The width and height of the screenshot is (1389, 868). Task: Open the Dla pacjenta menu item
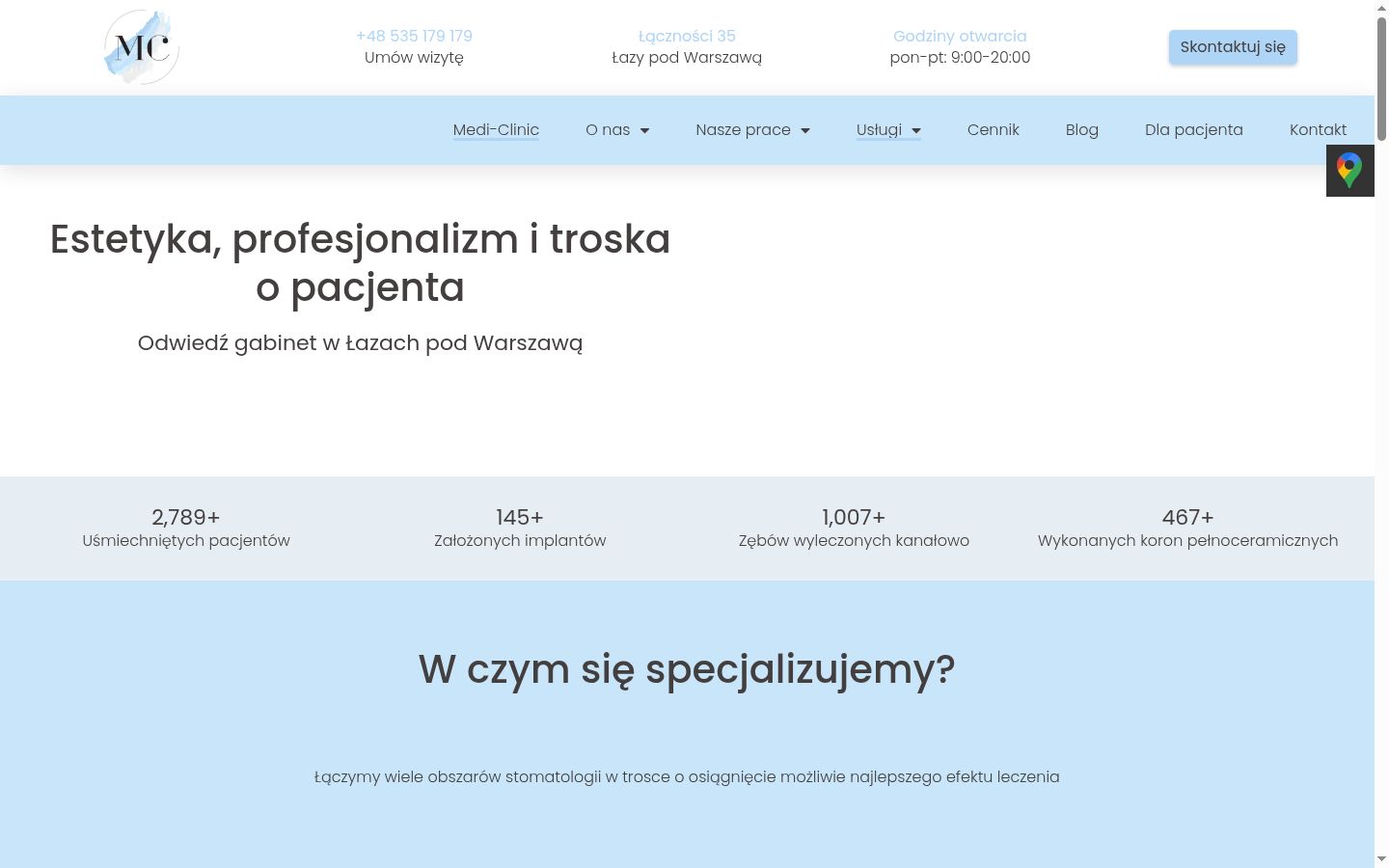[x=1194, y=130]
